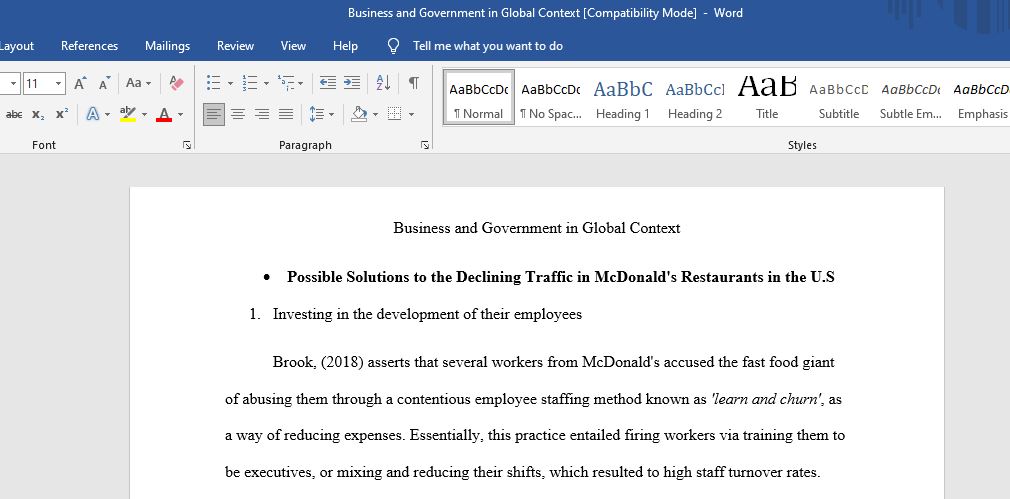Click the Borders icon
Viewport: 1010px width, 499px height.
(394, 115)
